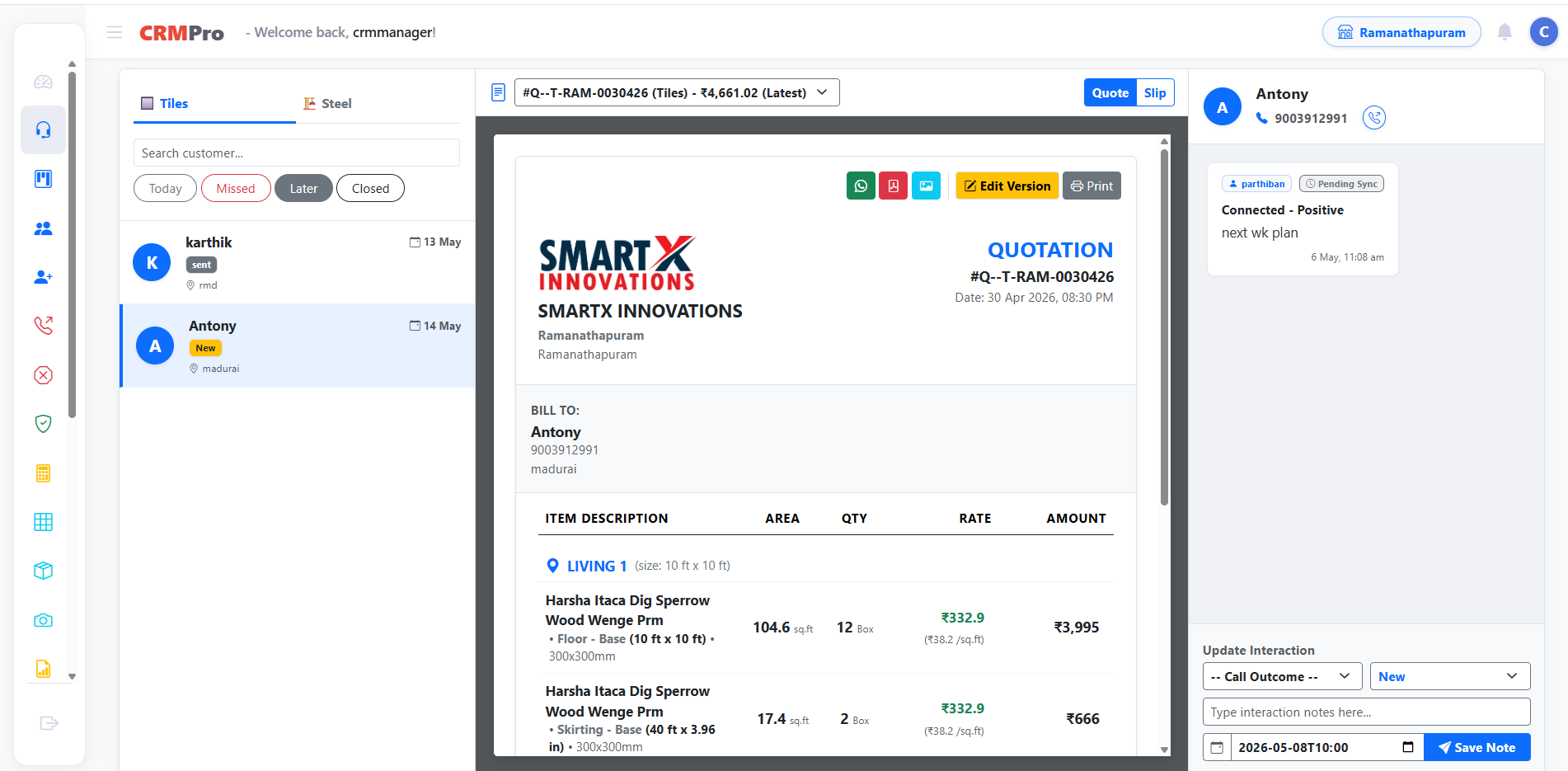The width and height of the screenshot is (1568, 771).
Task: Click the quotation preview scrollbar
Action: click(1164, 327)
